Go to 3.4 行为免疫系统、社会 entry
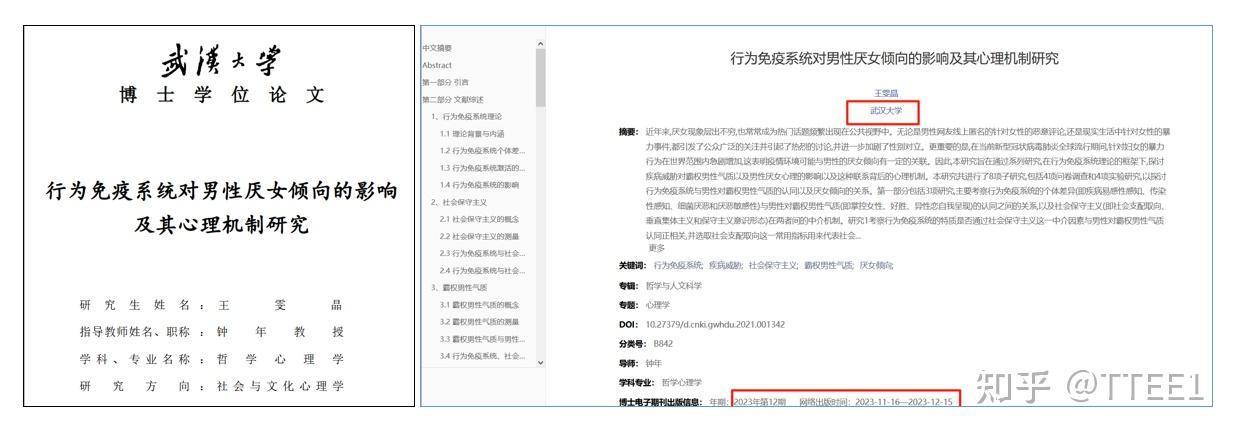This screenshot has height=435, width=1236. pyautogui.click(x=482, y=355)
